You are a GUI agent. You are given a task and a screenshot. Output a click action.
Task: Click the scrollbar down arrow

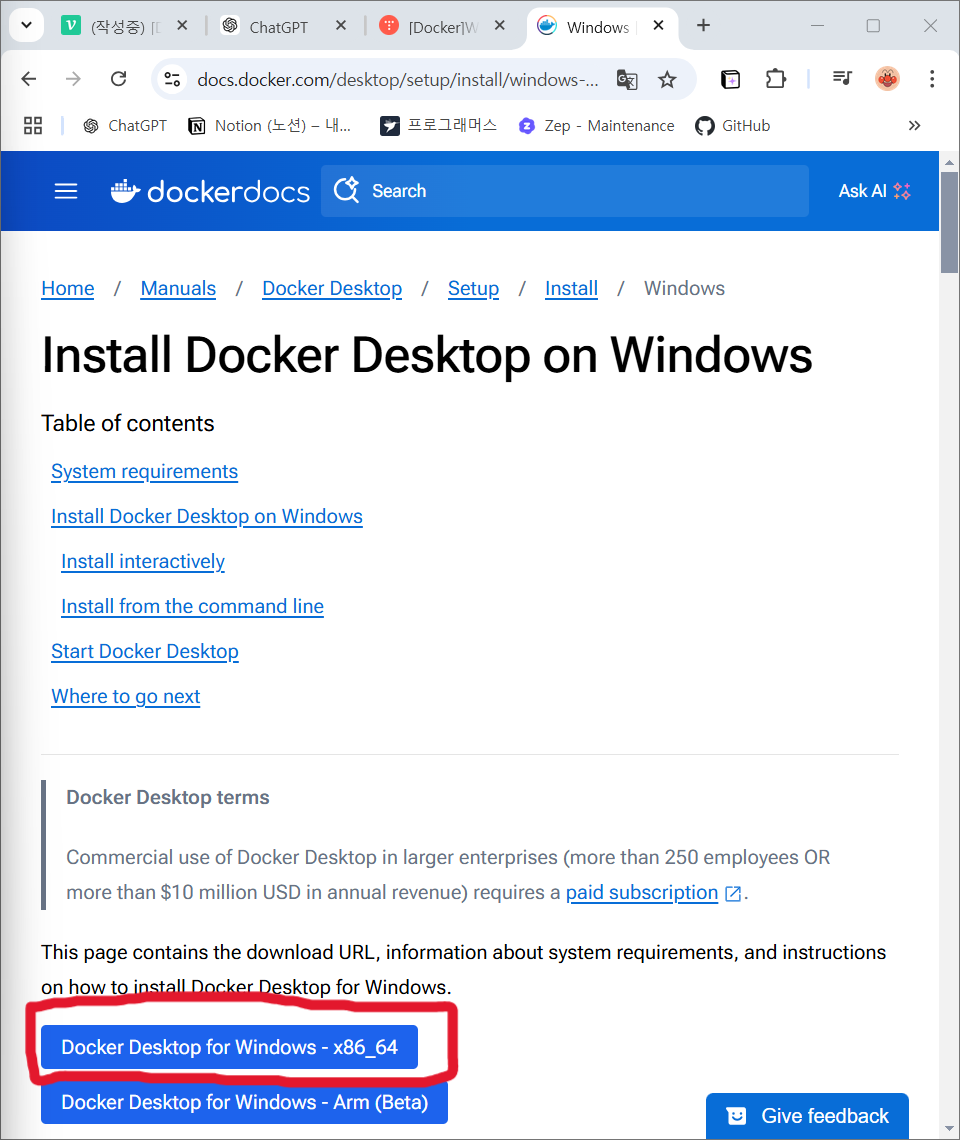949,1128
